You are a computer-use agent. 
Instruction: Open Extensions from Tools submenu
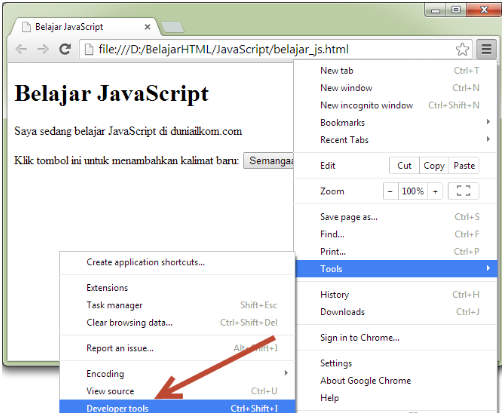point(177,288)
